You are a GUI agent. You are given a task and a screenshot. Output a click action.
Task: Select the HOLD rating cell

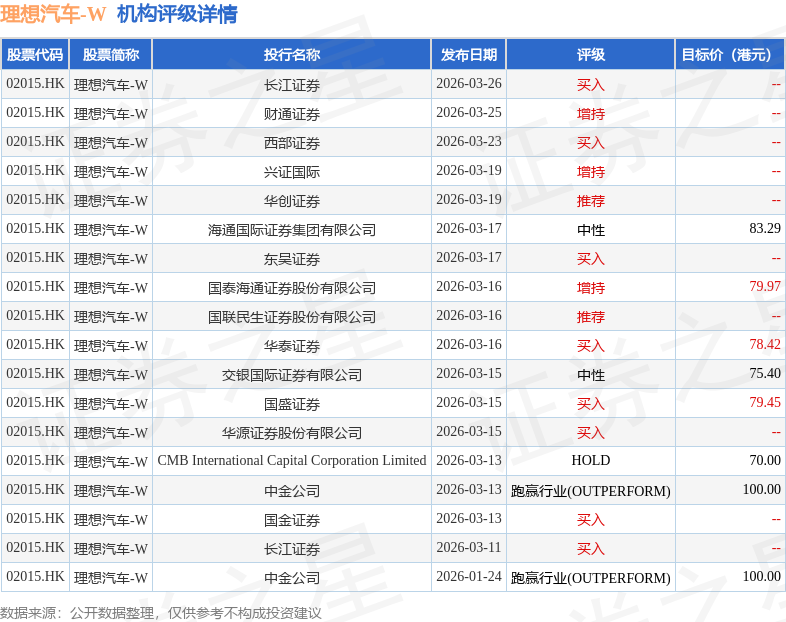tap(590, 461)
